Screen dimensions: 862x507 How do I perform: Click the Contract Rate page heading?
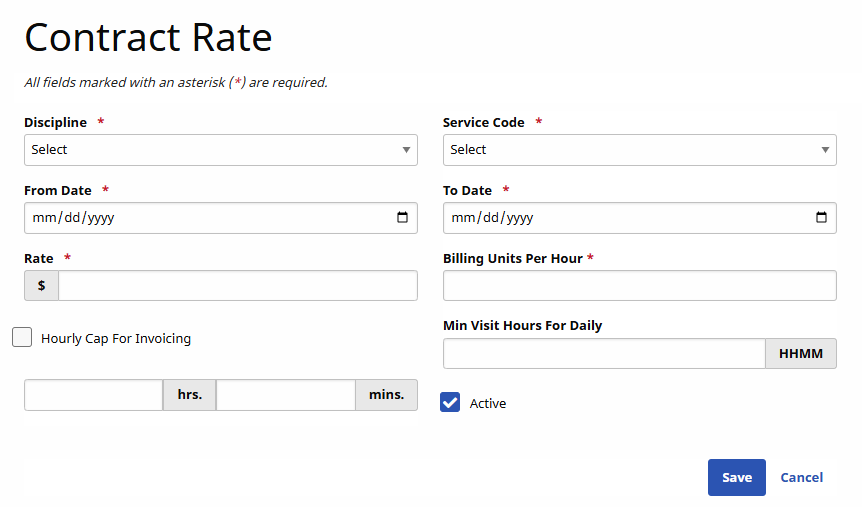[148, 38]
